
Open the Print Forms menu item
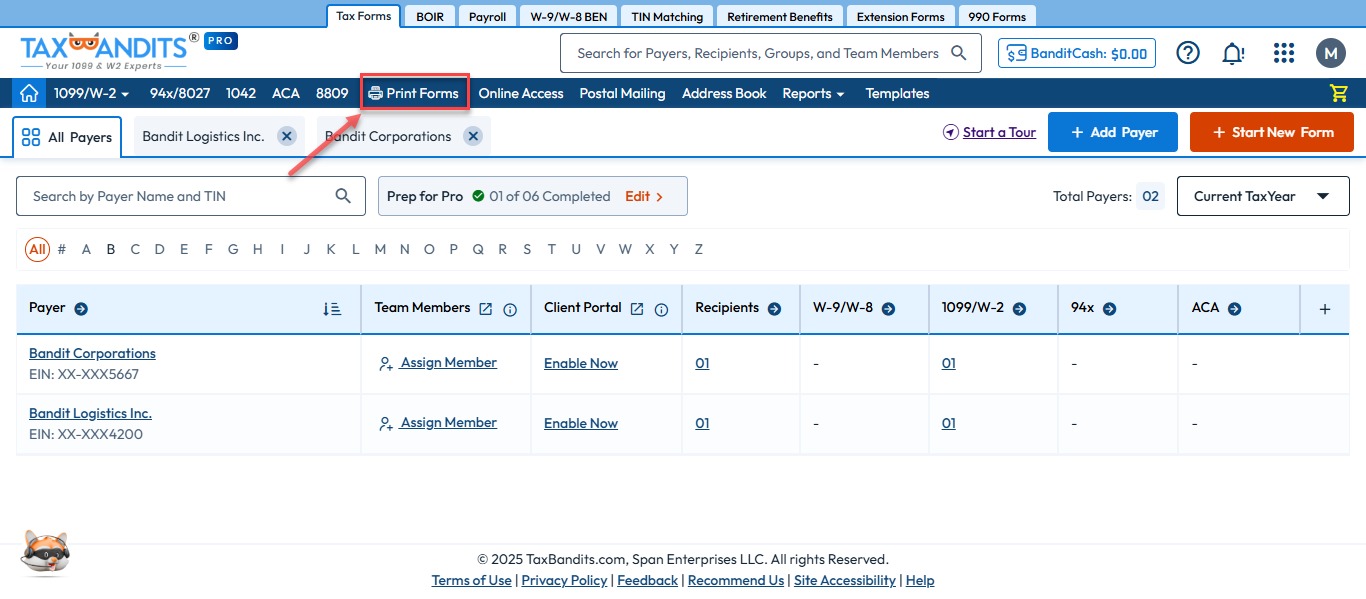[x=414, y=93]
